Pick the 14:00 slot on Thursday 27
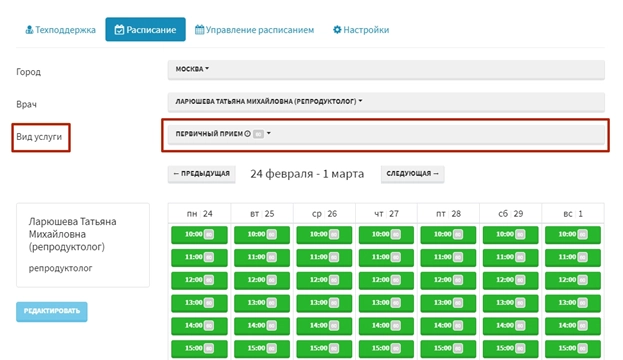This screenshot has height=360, width=623. (x=386, y=325)
